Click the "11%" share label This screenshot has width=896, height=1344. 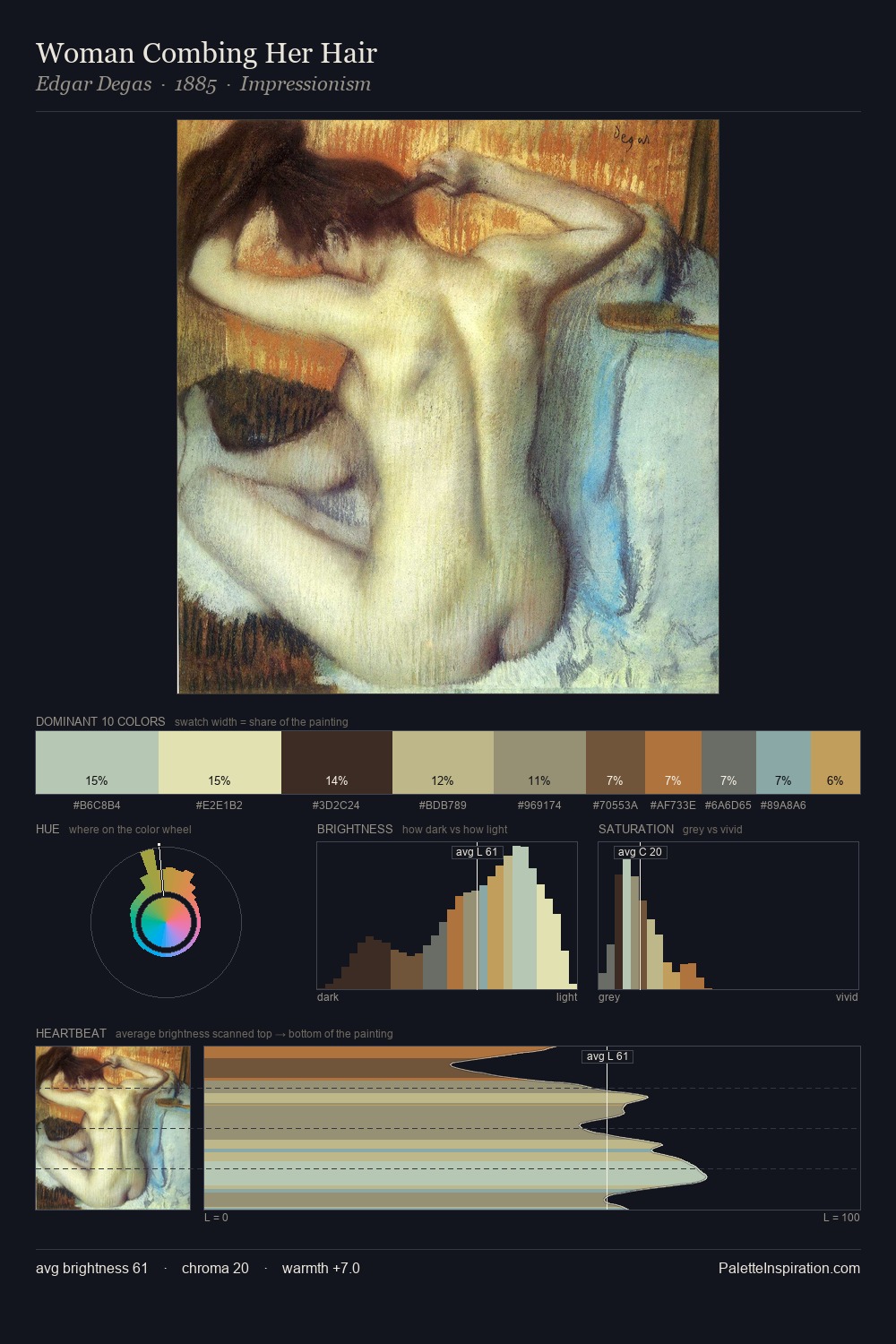pos(539,781)
